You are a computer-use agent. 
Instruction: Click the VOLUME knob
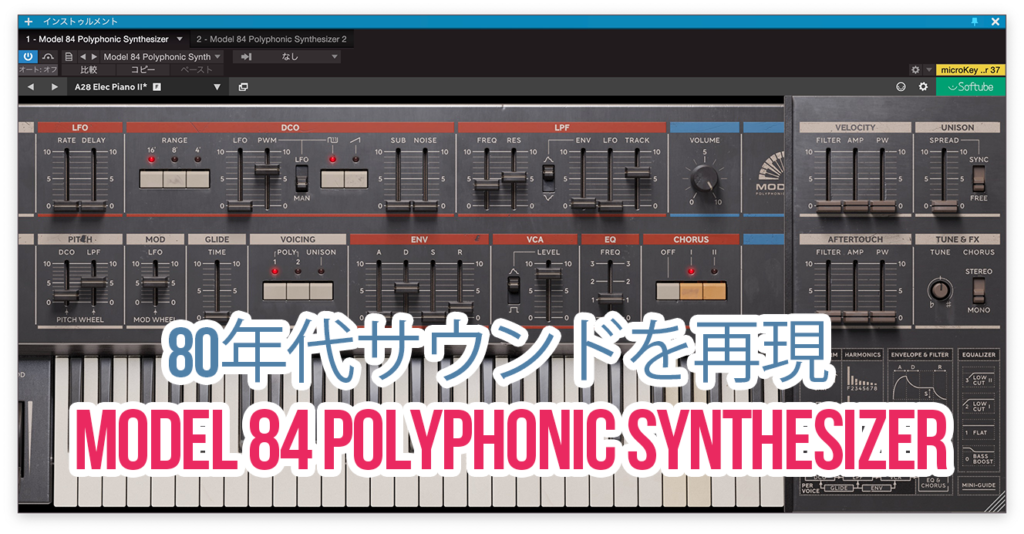click(705, 178)
